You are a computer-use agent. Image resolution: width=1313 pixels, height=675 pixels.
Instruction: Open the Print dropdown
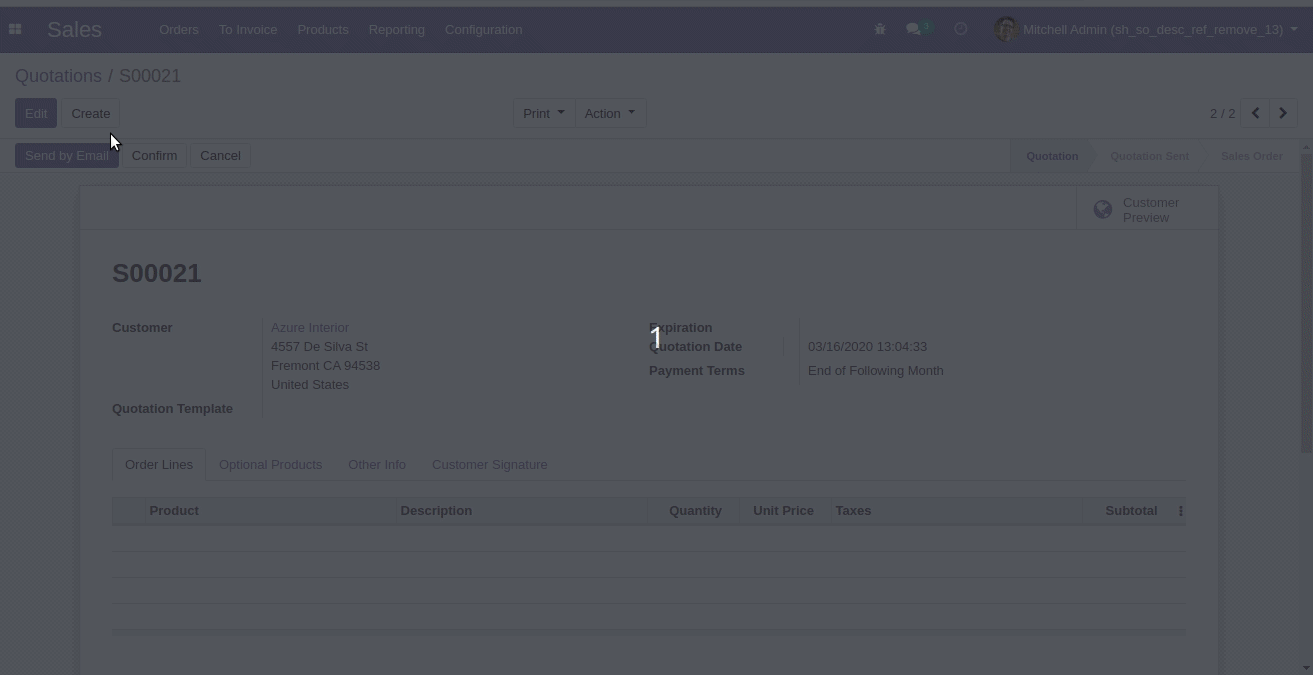coord(543,113)
